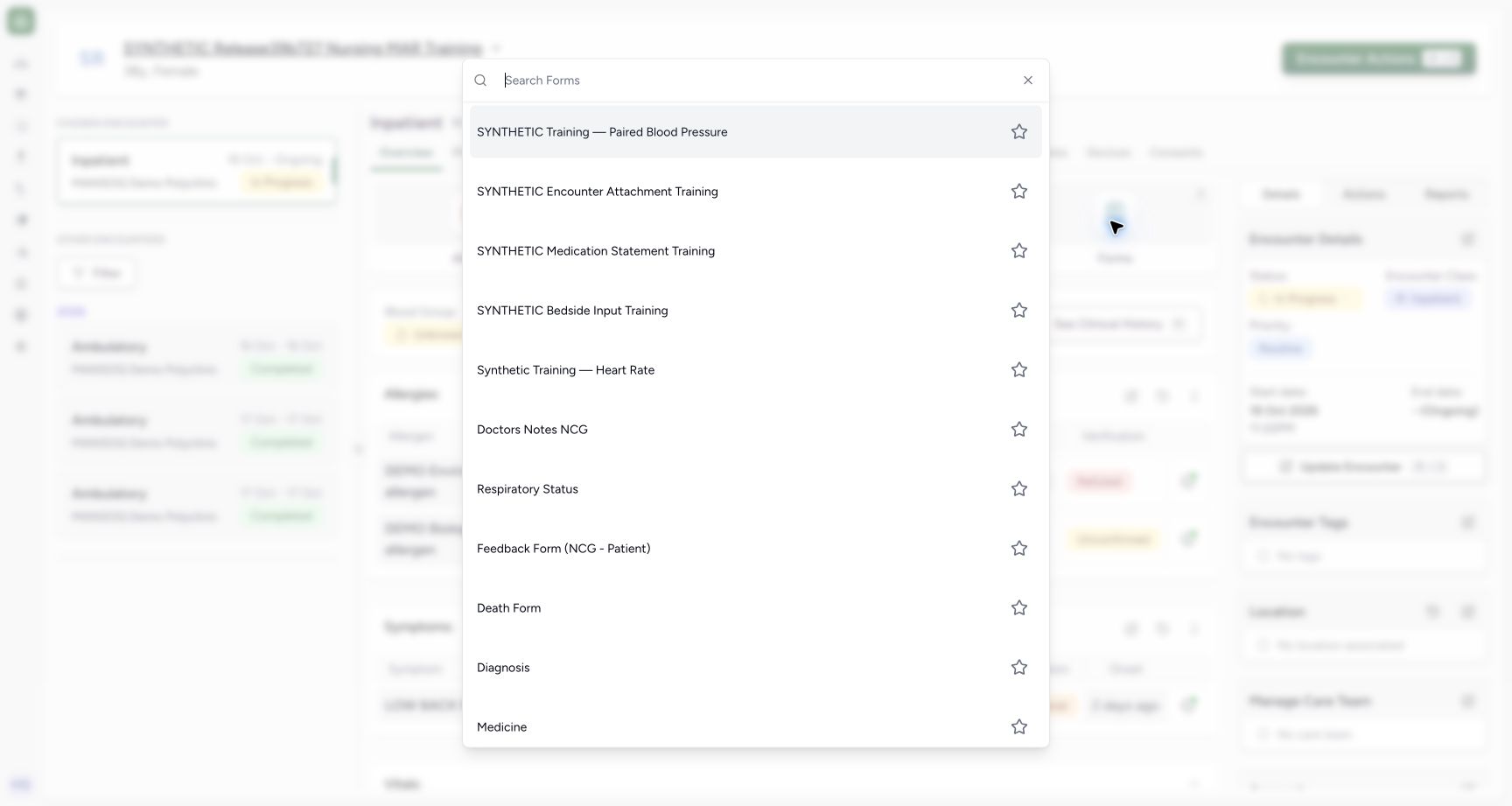The image size is (1512, 806).
Task: Open Feedback Form (NCG - Patient)
Action: pyautogui.click(x=756, y=549)
